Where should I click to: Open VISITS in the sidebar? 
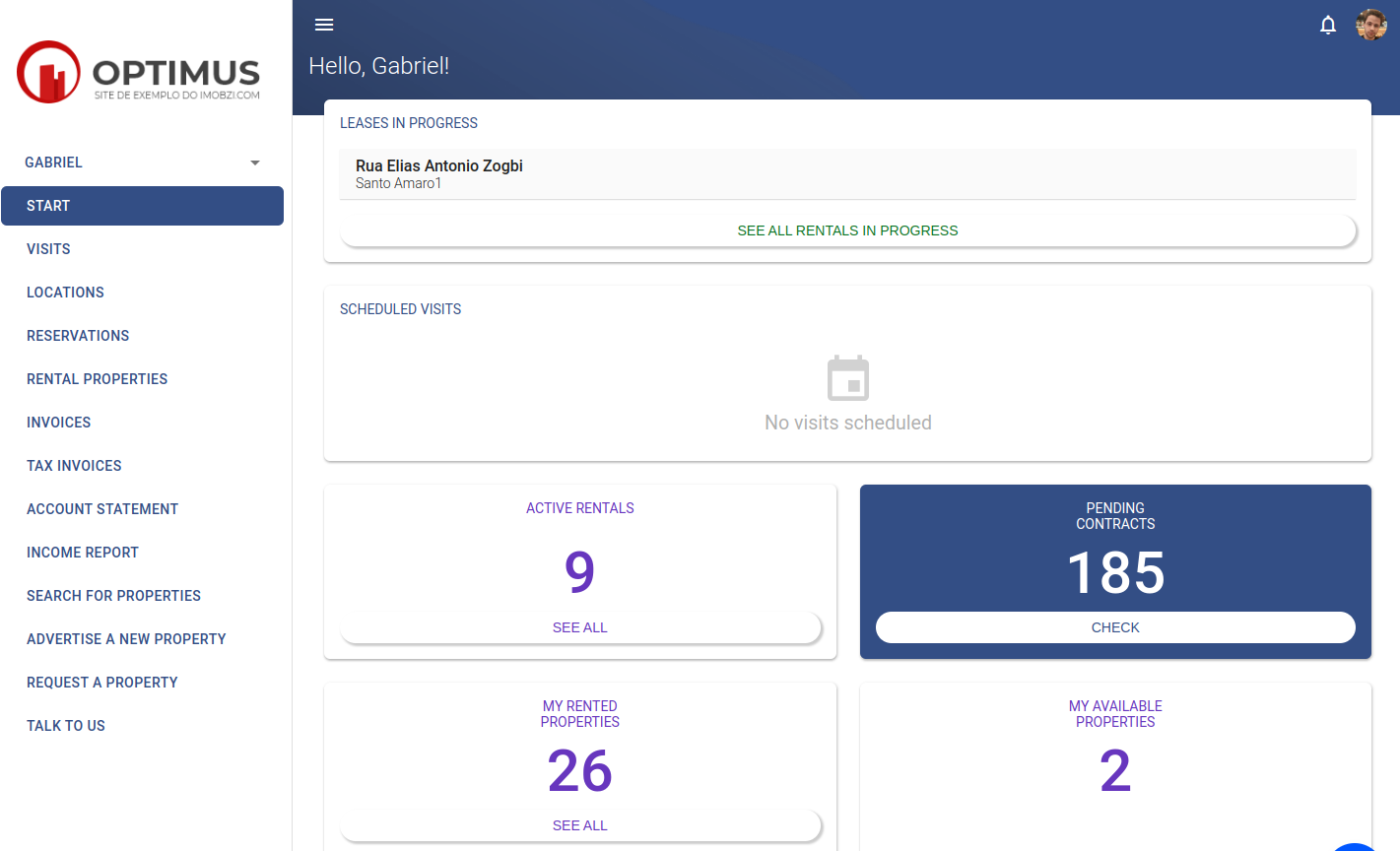coord(143,249)
